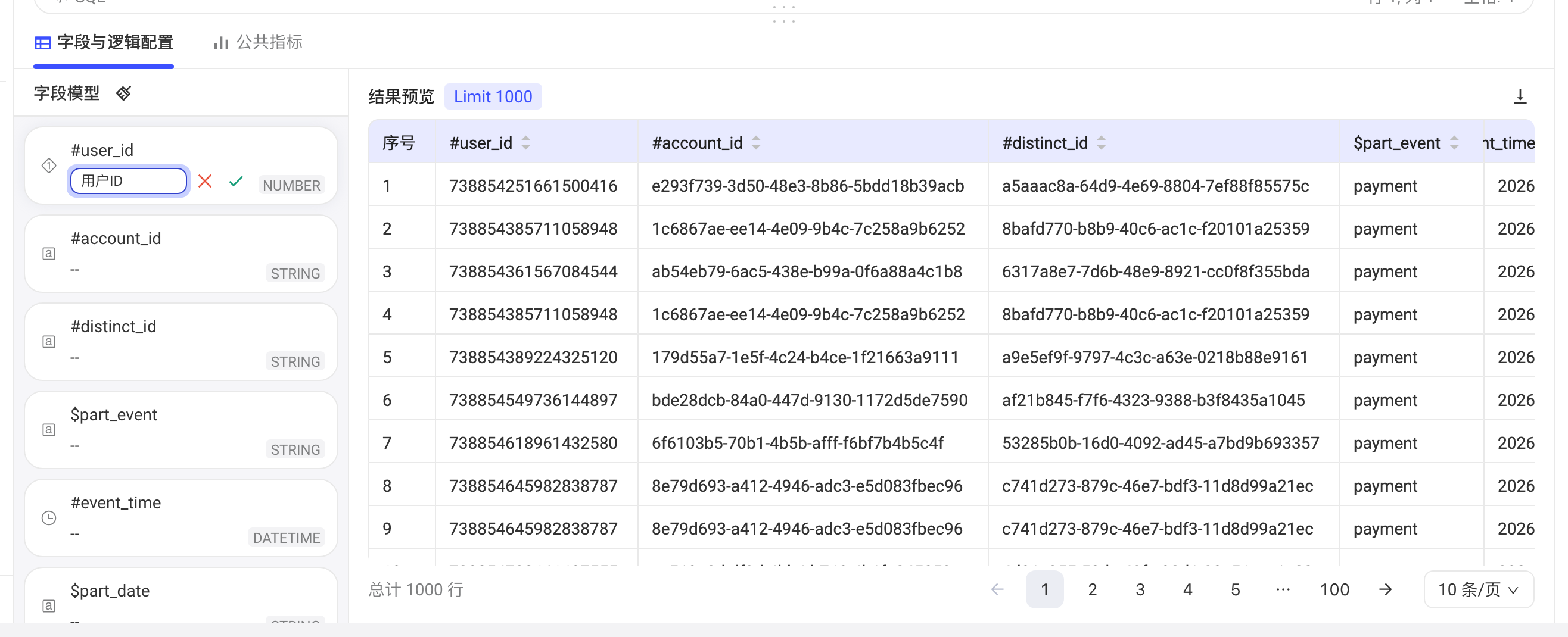This screenshot has height=637, width=1568.
Task: Sort by #distinct_id column
Action: click(1101, 143)
